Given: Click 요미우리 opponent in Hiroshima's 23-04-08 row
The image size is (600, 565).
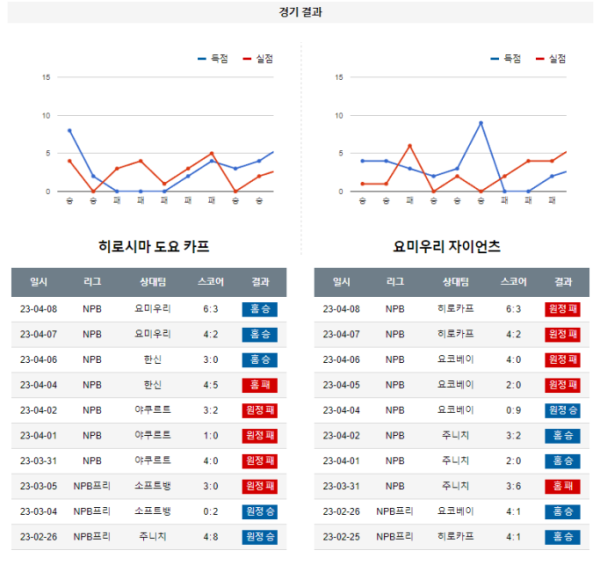Looking at the screenshot, I should point(153,309).
